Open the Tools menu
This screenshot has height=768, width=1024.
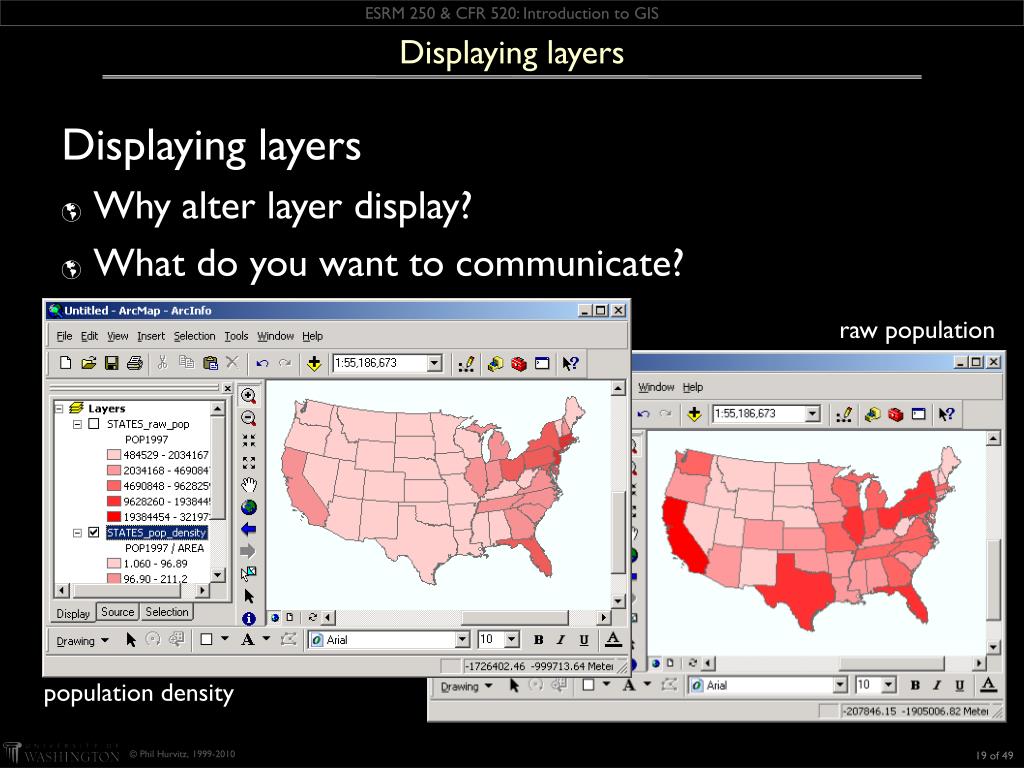click(x=236, y=336)
